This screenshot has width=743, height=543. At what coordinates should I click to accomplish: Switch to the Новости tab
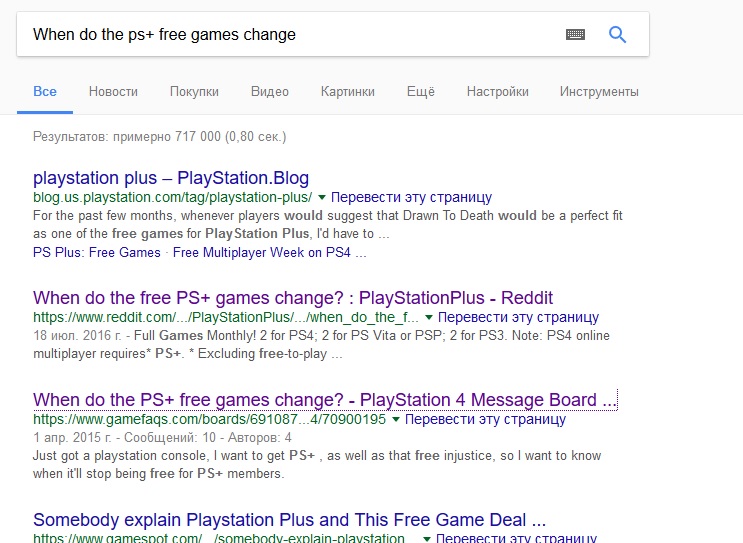113,91
